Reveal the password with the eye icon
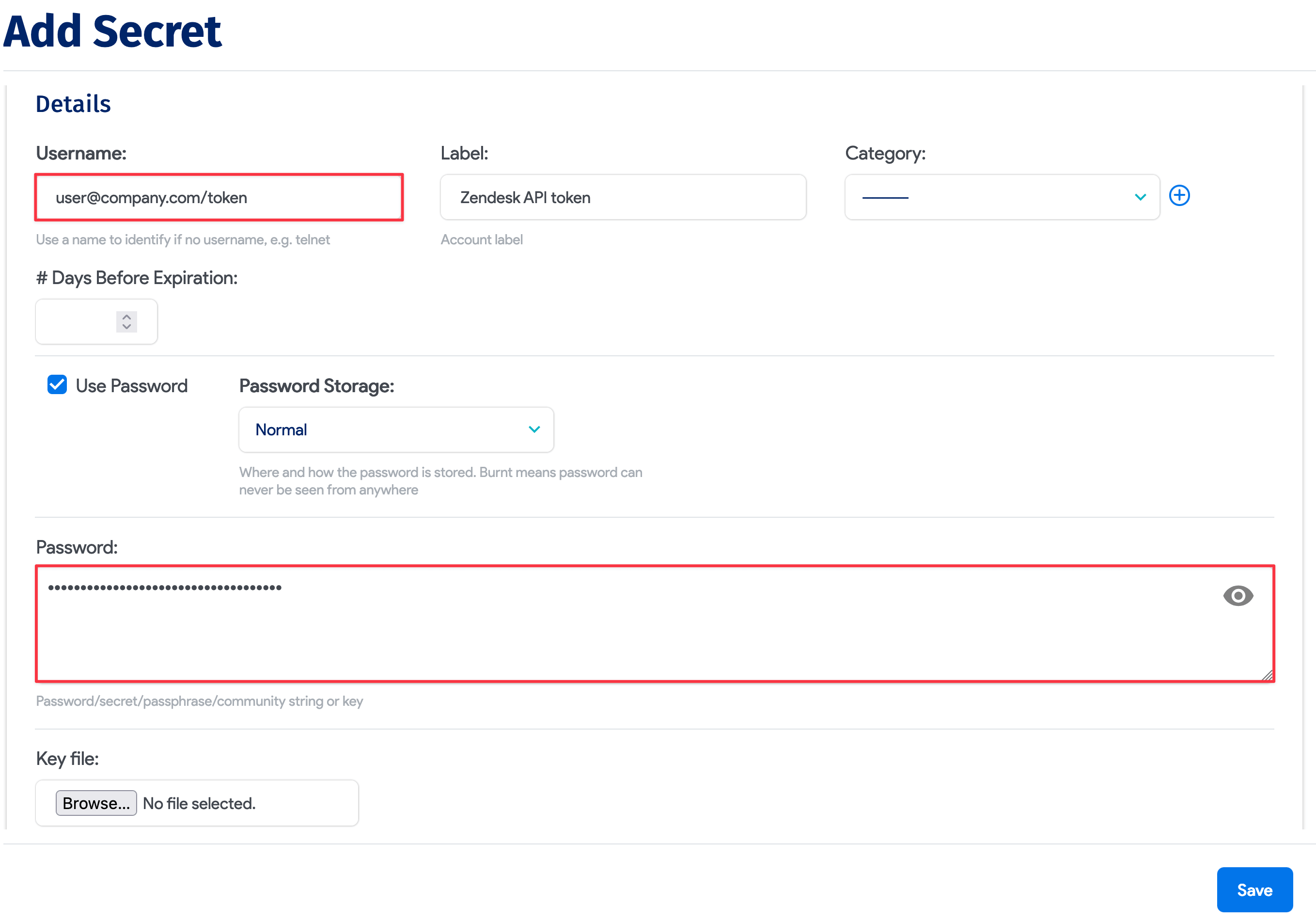Viewport: 1316px width, 922px height. point(1238,596)
